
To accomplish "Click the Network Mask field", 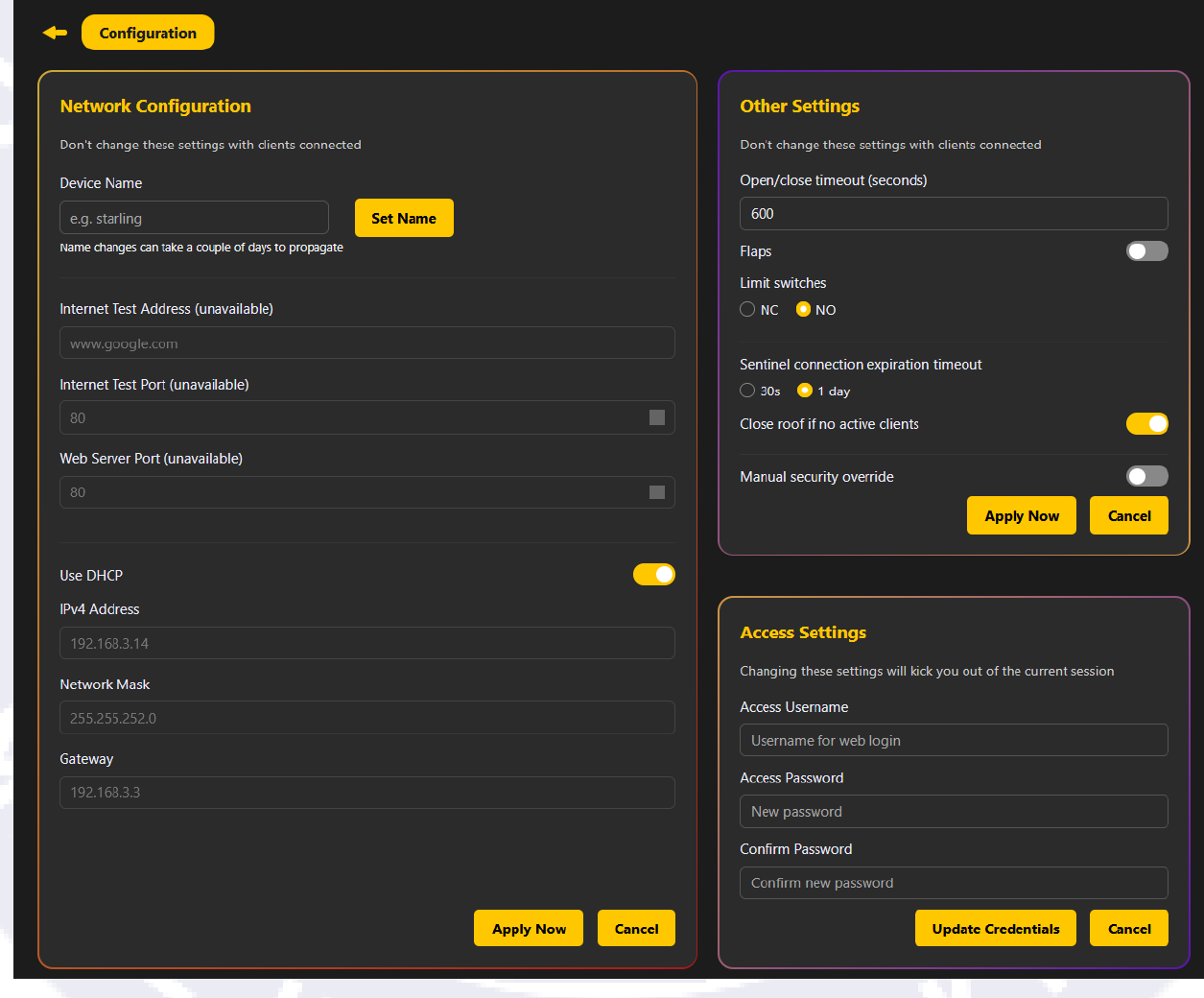I will click(x=367, y=718).
